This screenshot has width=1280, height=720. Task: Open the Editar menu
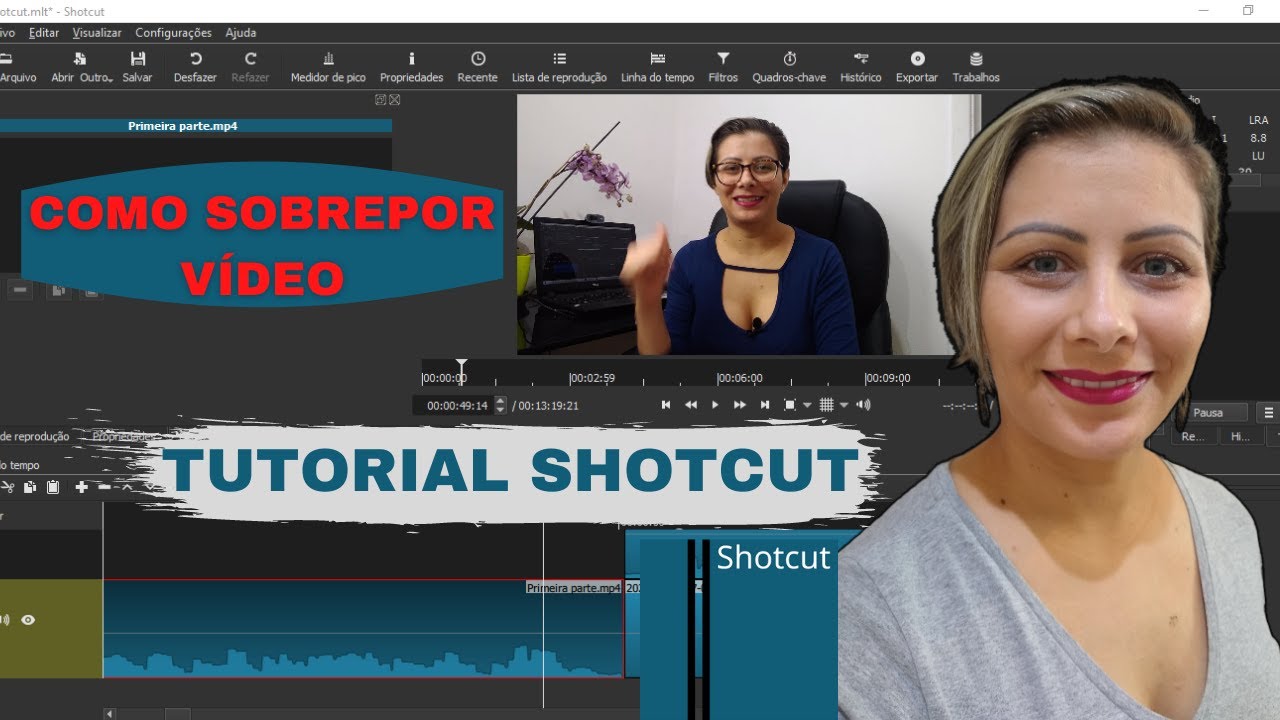point(44,33)
